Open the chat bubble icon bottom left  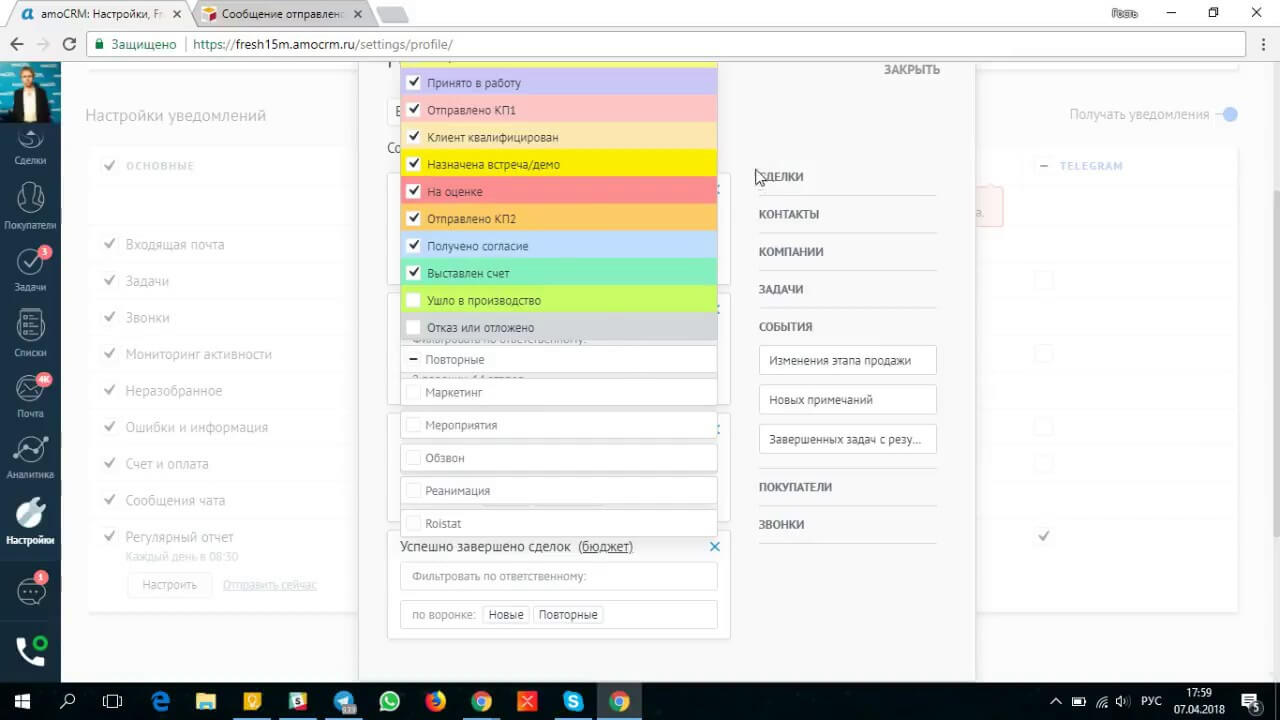click(30, 590)
